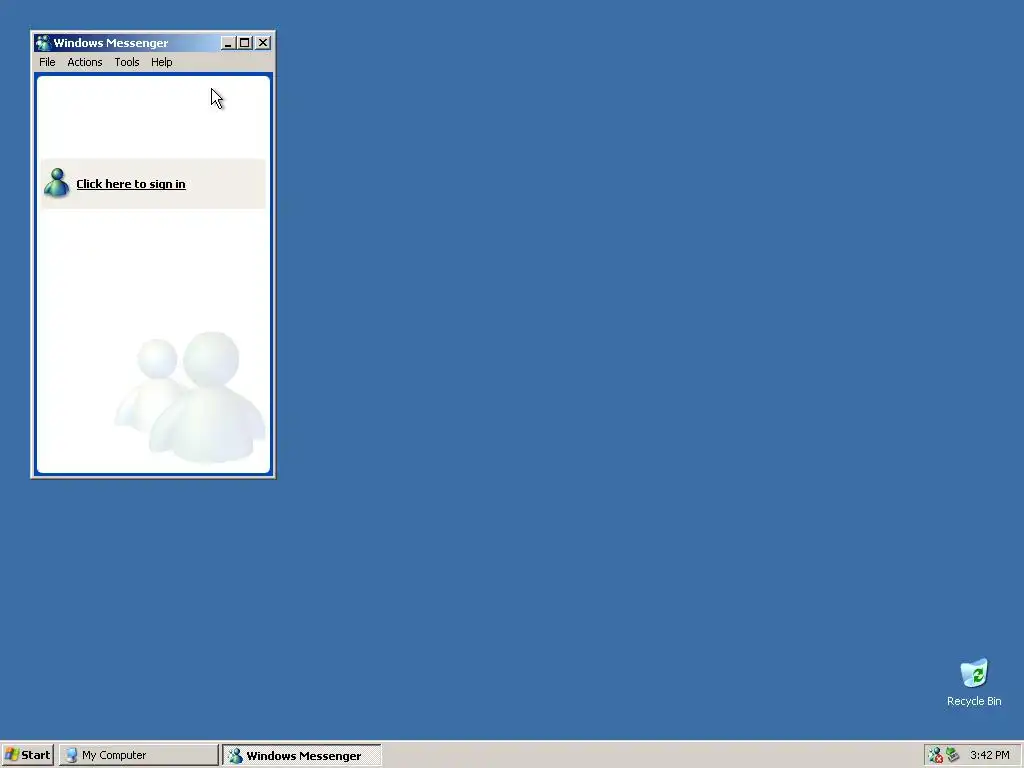
Task: Click the network connection tray icon
Action: tap(952, 755)
